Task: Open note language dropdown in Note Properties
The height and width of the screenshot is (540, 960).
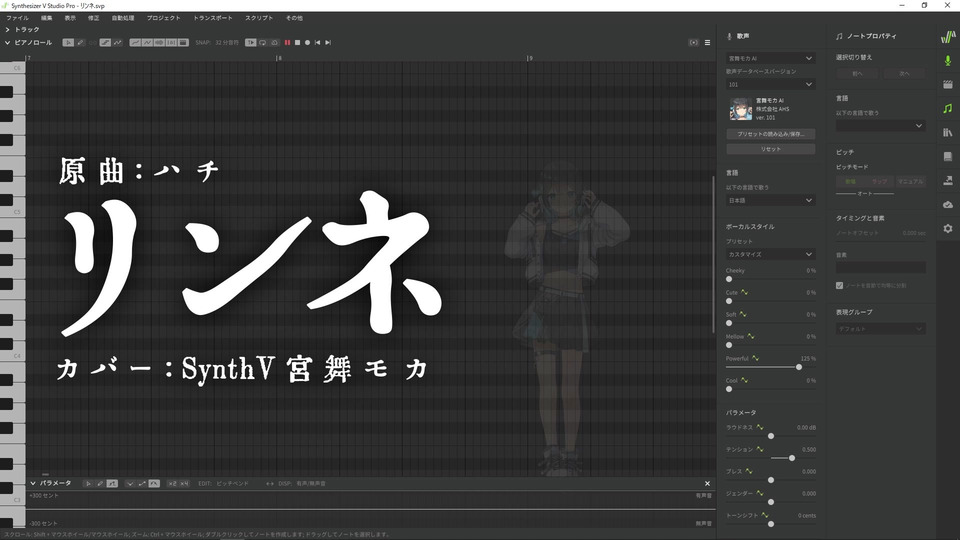Action: 880,126
